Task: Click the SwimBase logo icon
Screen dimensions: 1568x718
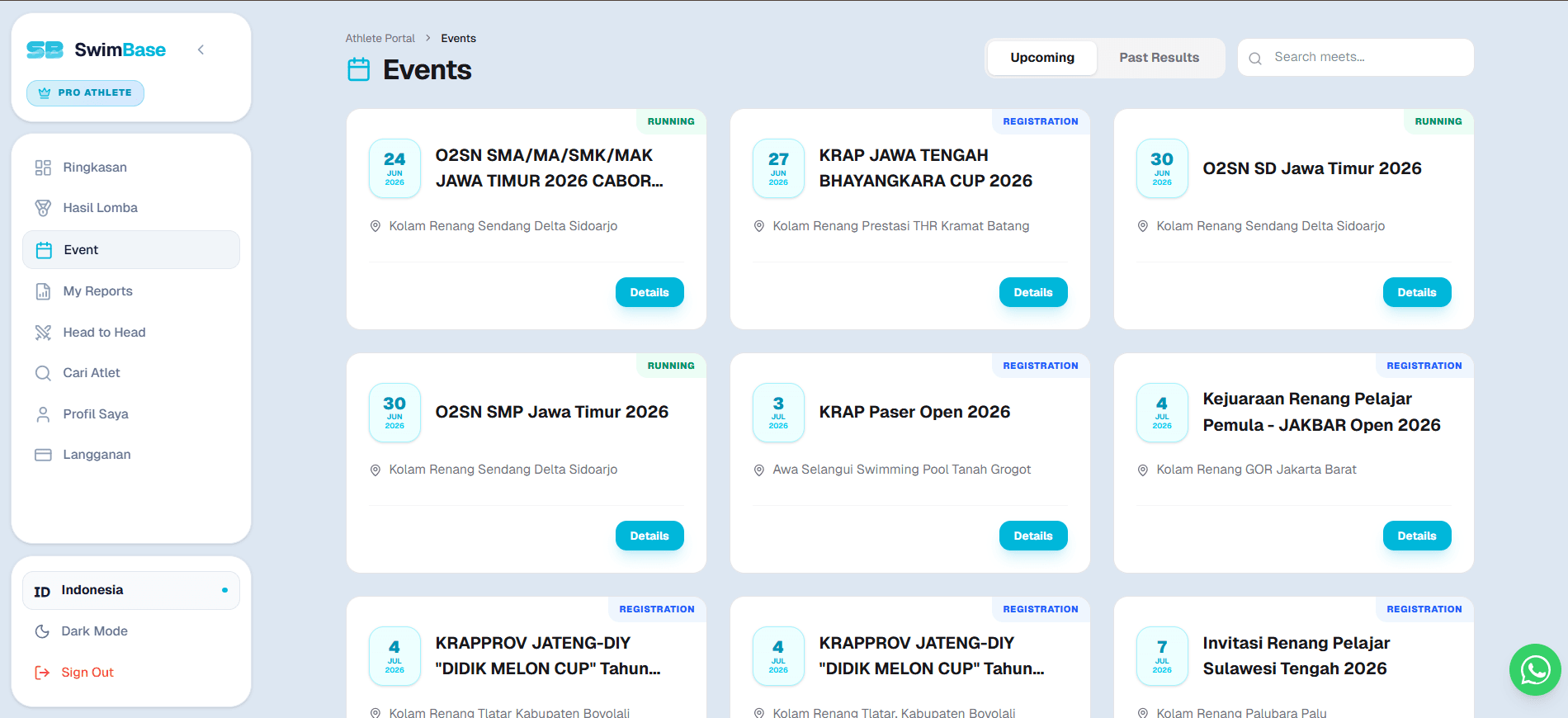Action: (45, 50)
